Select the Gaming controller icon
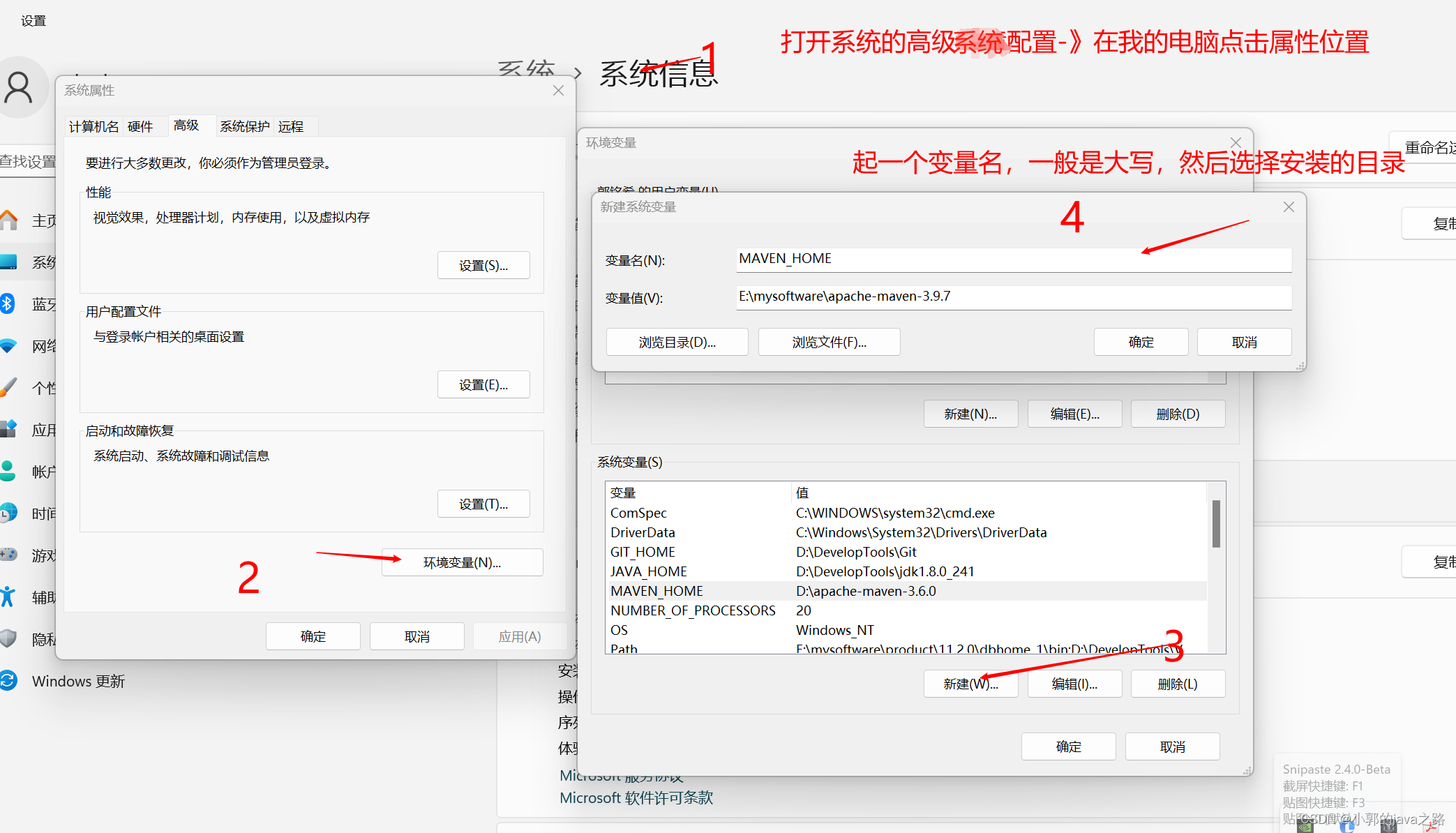This screenshot has height=833, width=1456. [x=8, y=555]
